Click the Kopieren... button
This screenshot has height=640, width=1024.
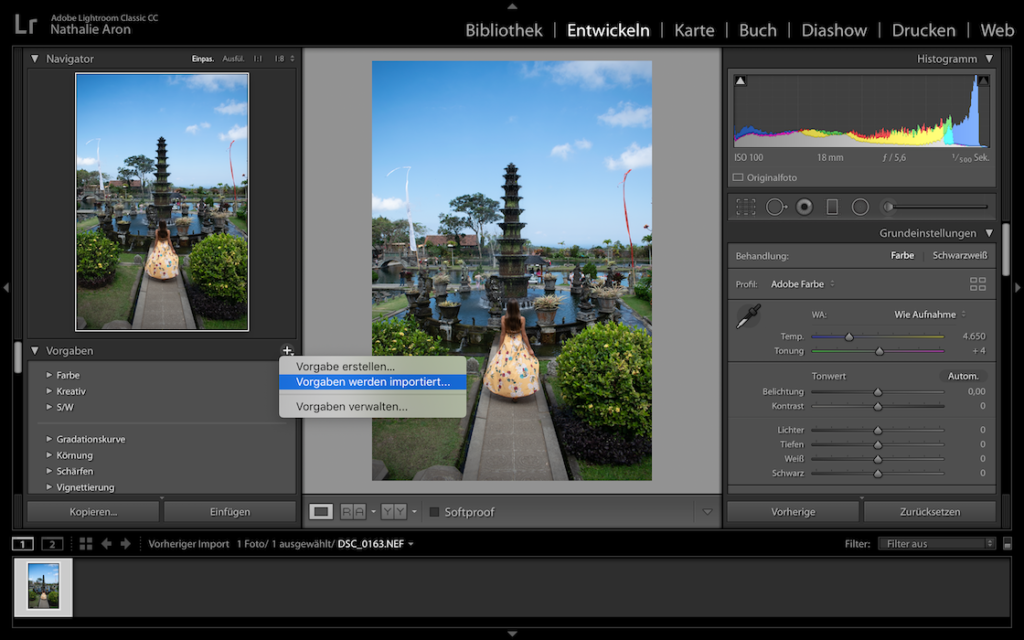(93, 512)
